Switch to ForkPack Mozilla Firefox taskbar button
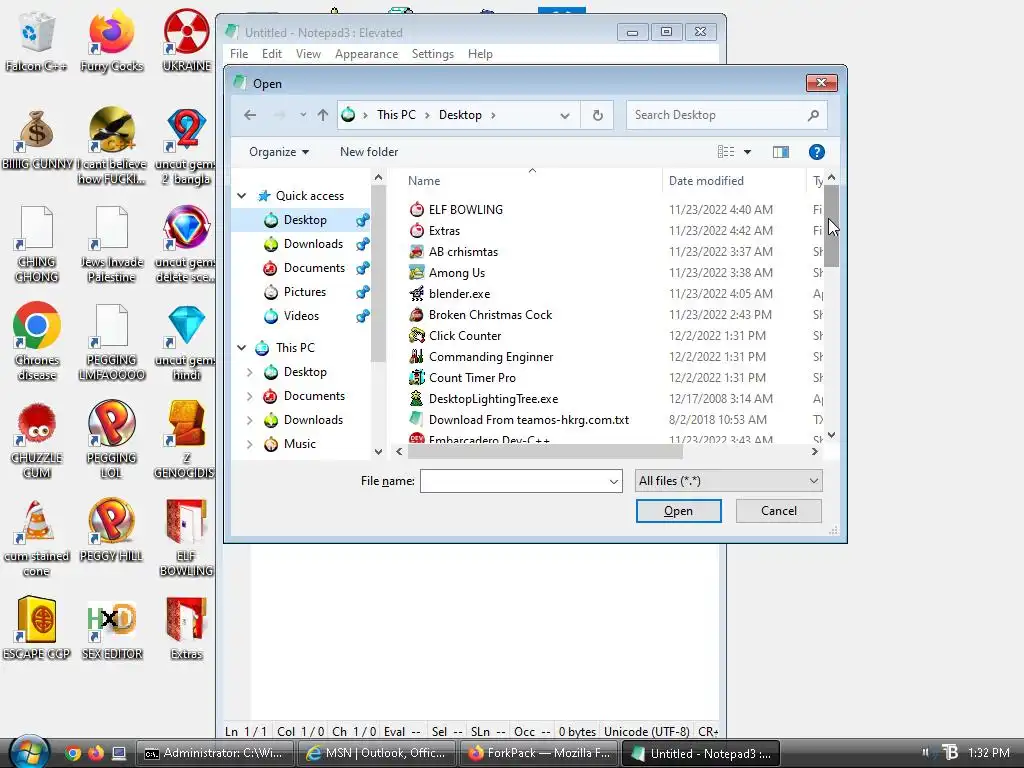 [x=539, y=753]
